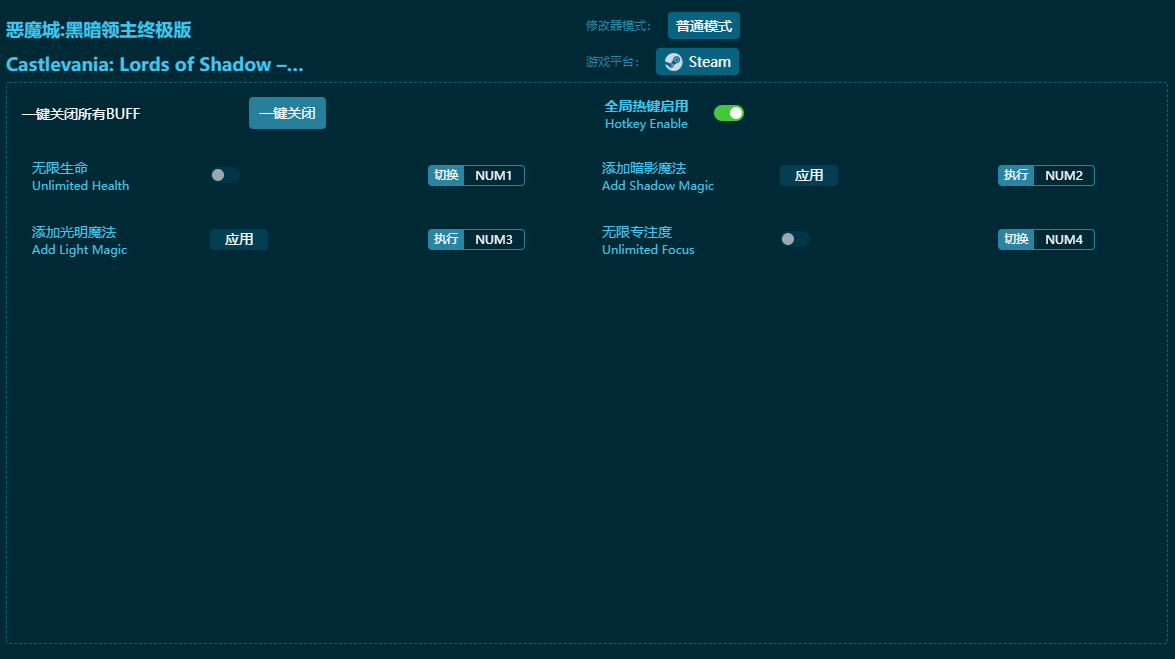Click the Steam logo icon
The width and height of the screenshot is (1175, 659).
674,62
